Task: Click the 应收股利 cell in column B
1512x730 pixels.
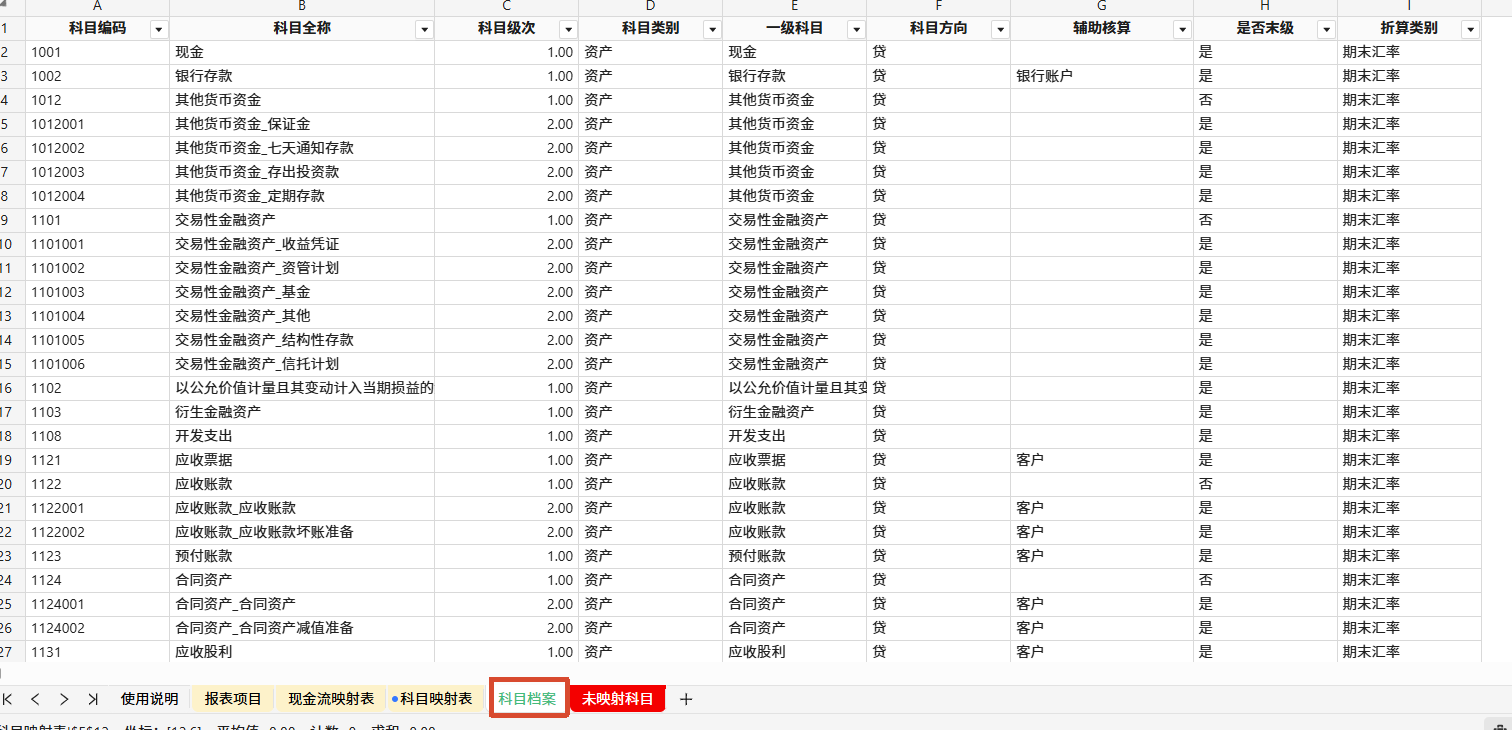Action: click(302, 652)
